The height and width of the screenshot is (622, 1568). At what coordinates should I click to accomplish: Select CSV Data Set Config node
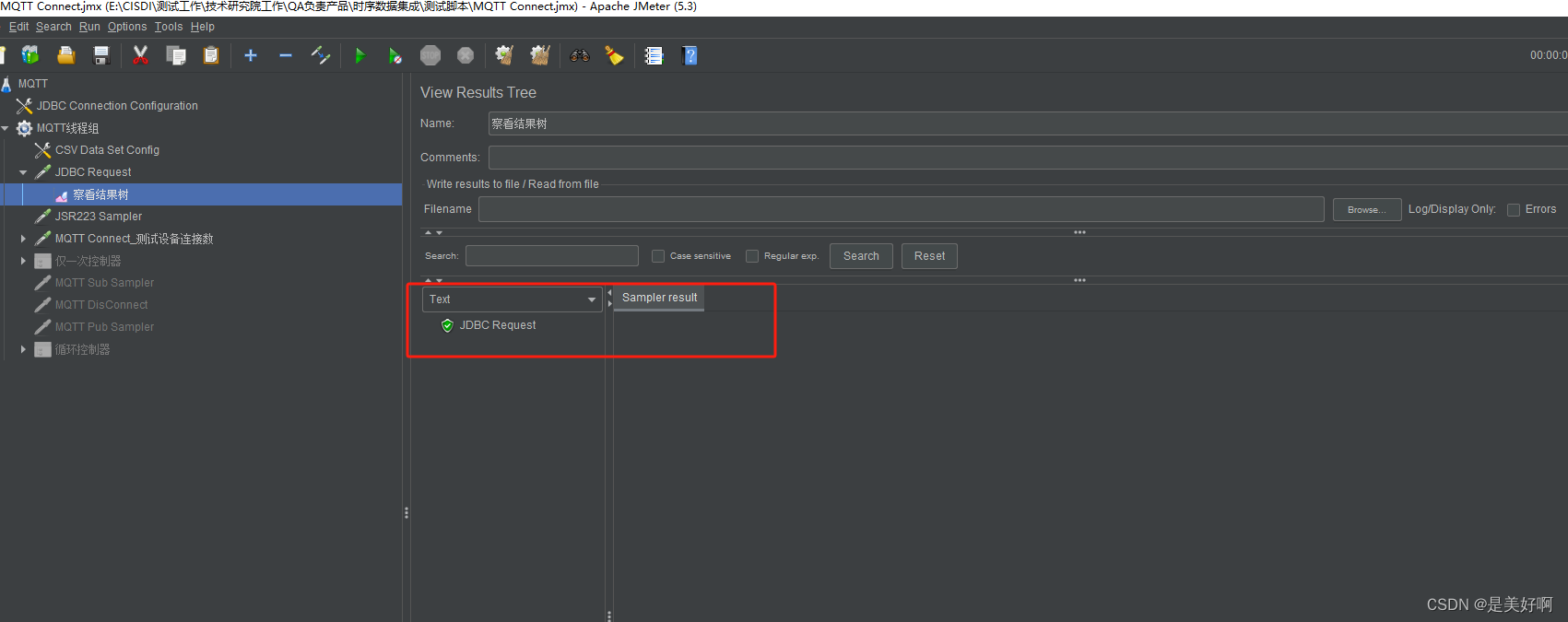[107, 150]
